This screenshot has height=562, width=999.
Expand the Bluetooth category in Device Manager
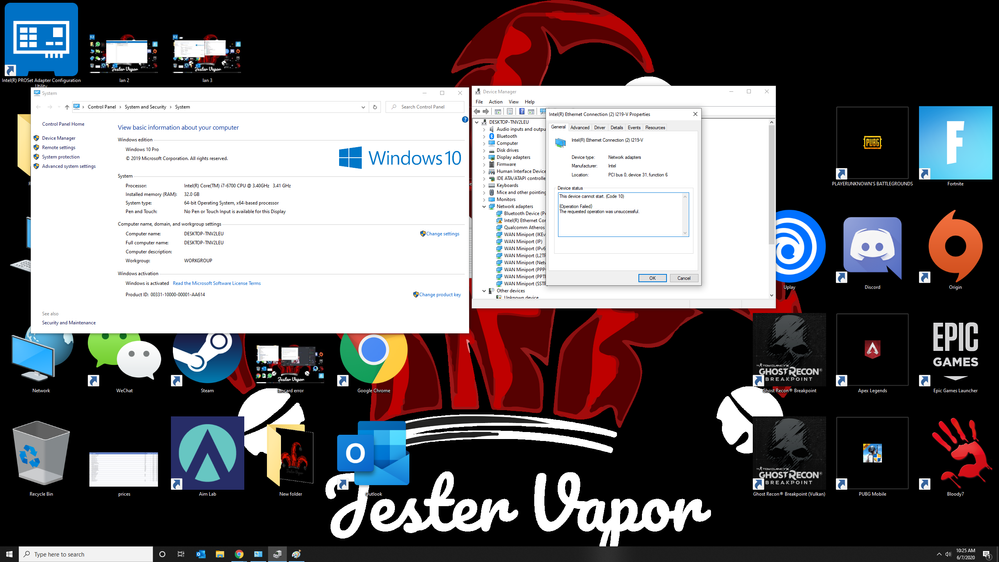pyautogui.click(x=484, y=136)
